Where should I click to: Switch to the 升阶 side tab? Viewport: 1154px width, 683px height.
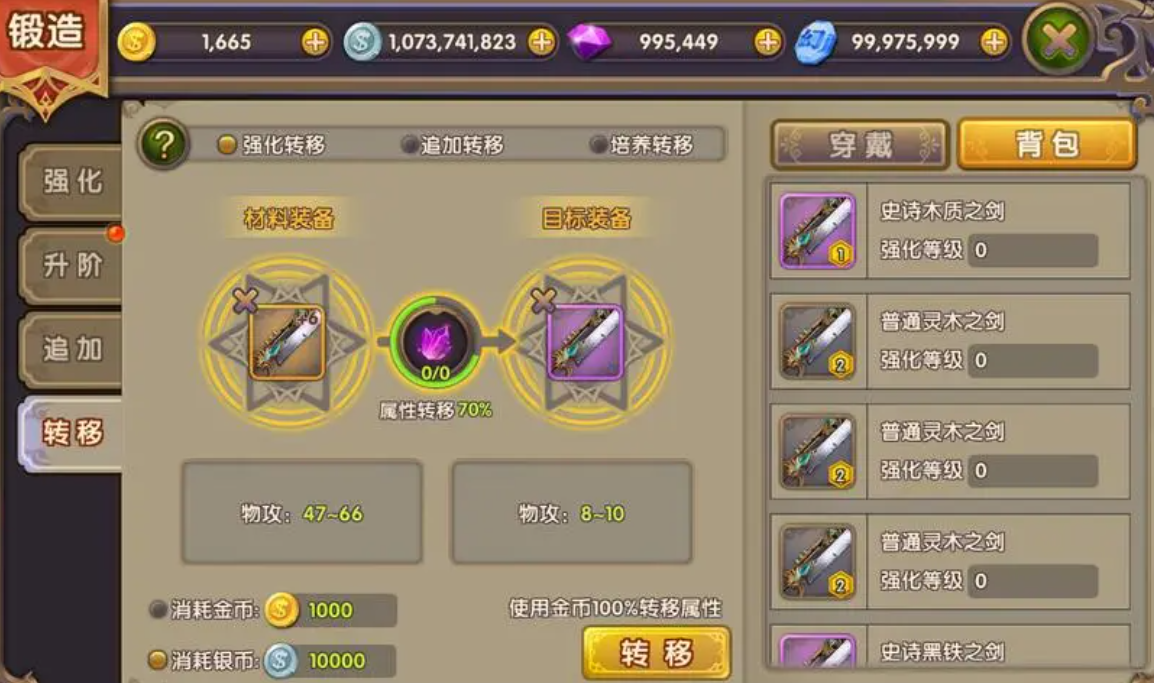pyautogui.click(x=71, y=266)
